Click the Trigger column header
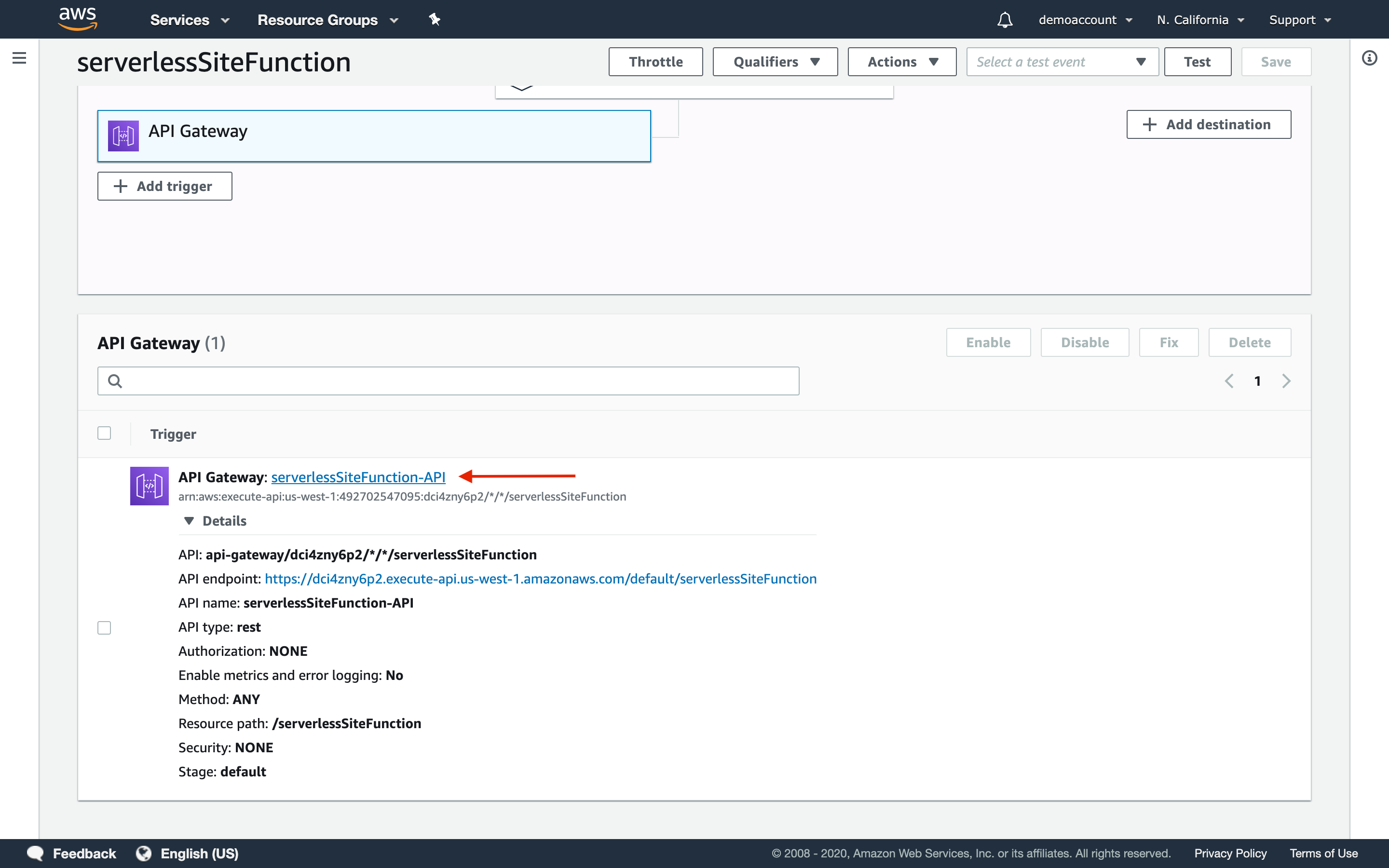 [x=173, y=434]
